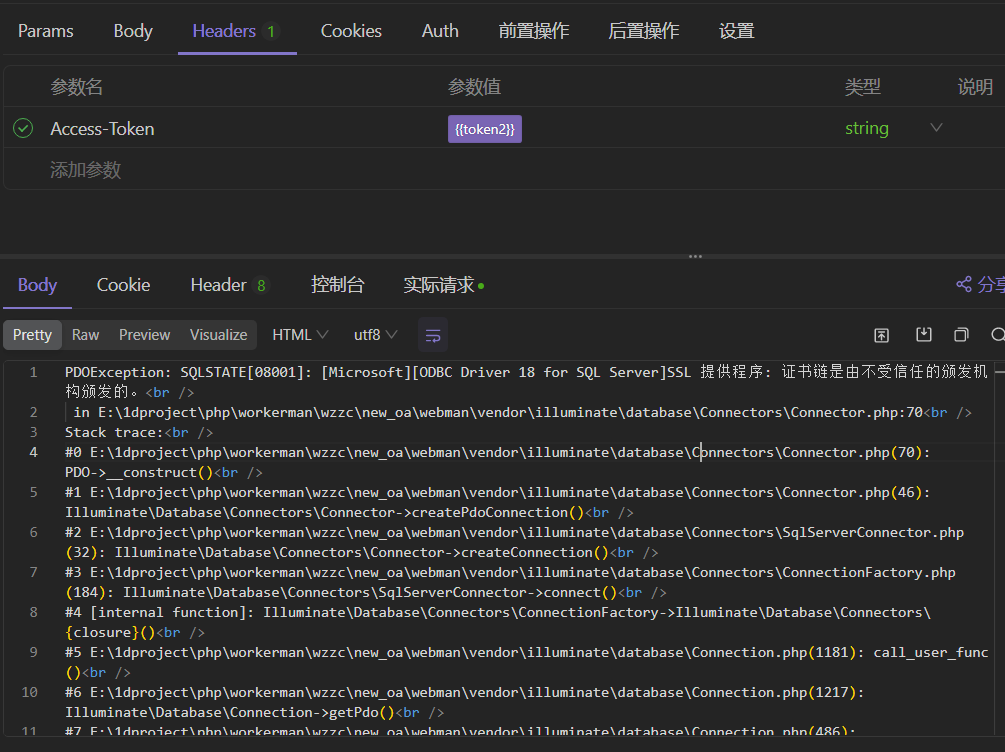Open the HTML format dropdown
Image resolution: width=1005 pixels, height=752 pixels.
coord(300,335)
